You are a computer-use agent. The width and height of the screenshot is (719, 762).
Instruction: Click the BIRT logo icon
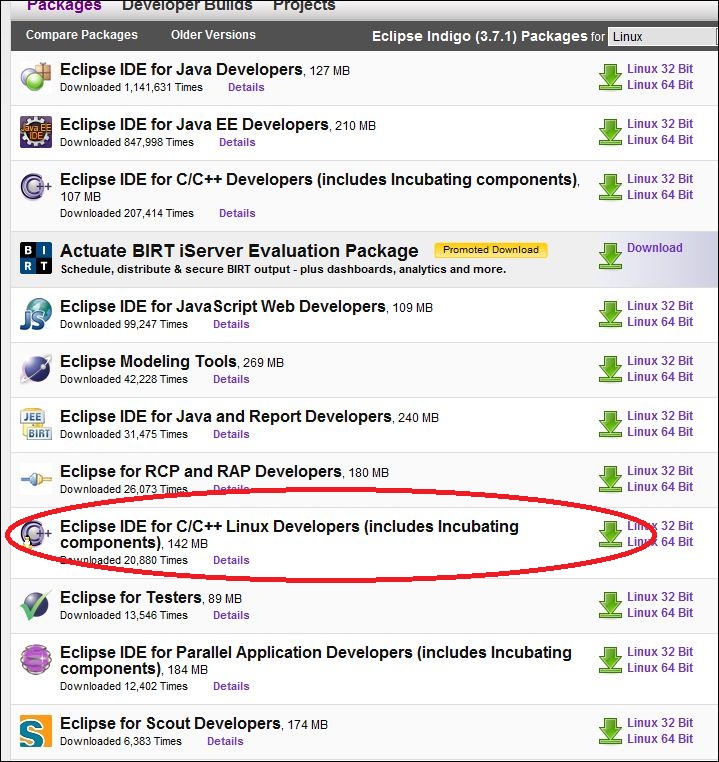[36, 258]
